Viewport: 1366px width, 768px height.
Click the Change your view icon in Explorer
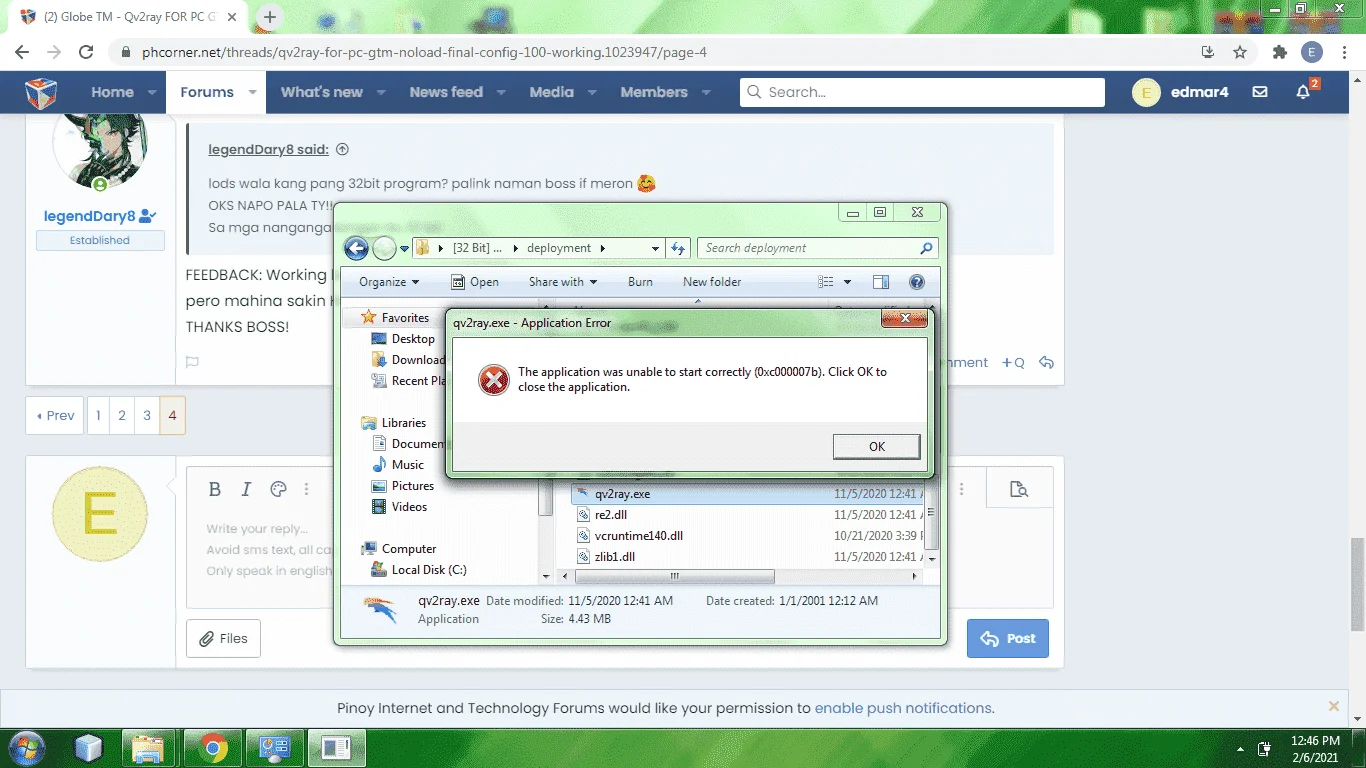tap(826, 282)
